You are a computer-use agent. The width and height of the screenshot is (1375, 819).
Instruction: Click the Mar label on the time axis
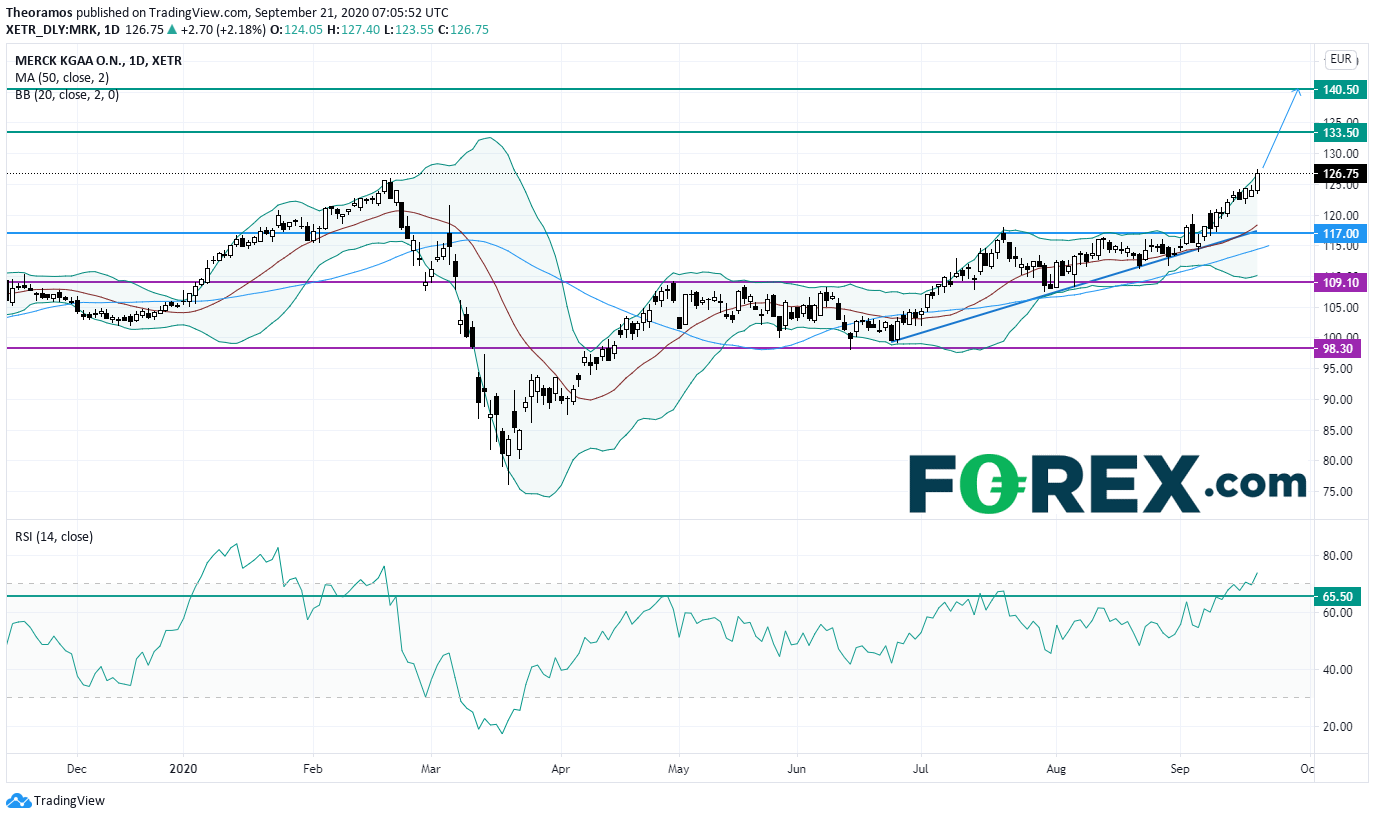click(x=431, y=769)
